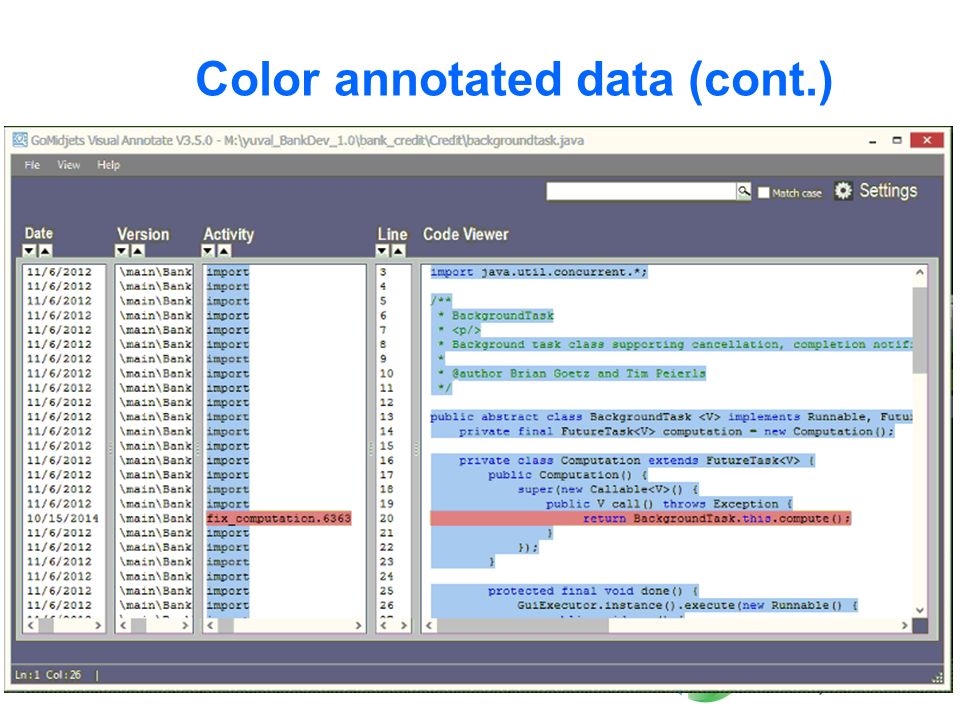Select the 10/15/2014 date entry

(x=62, y=519)
